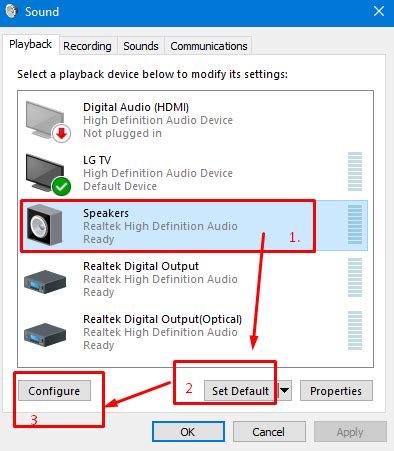The image size is (394, 451).
Task: Close the Sound dialog window
Action: coord(379,11)
